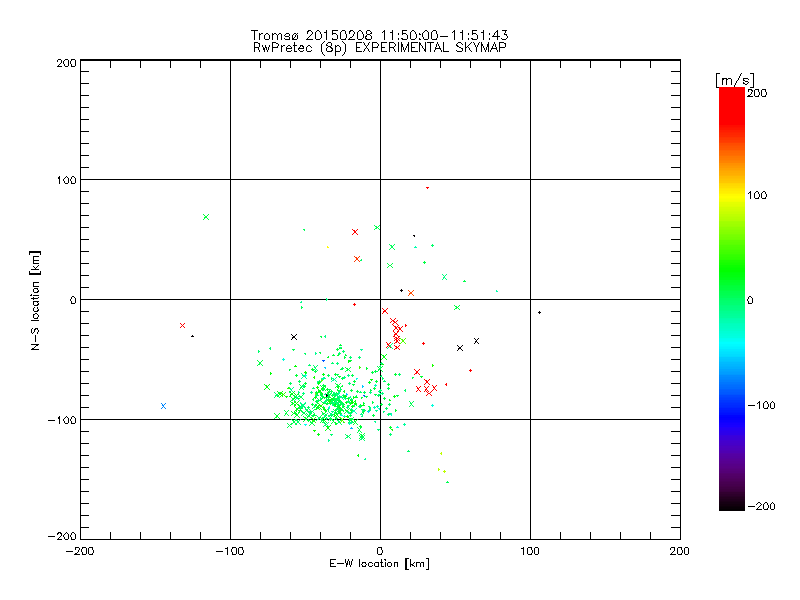The image size is (800, 600).
Task: Click the blue X marker at far lower-left
Action: coord(163,406)
